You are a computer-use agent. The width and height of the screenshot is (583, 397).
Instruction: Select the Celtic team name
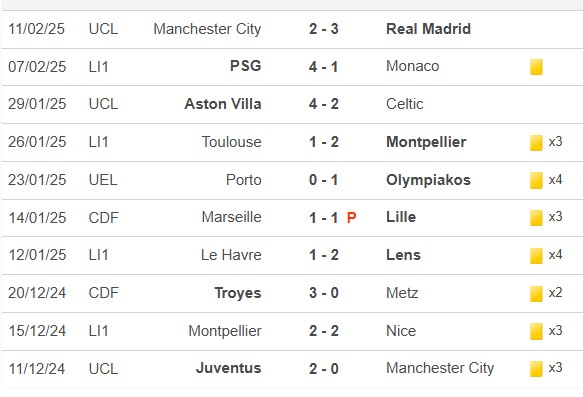click(405, 104)
